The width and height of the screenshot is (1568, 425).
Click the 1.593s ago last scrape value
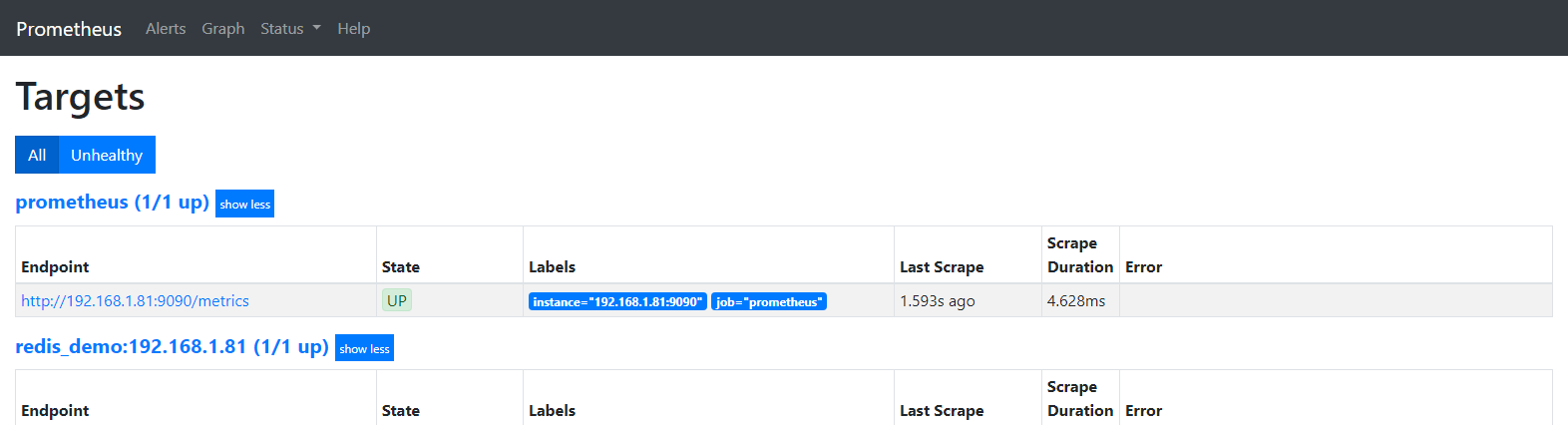pos(938,300)
